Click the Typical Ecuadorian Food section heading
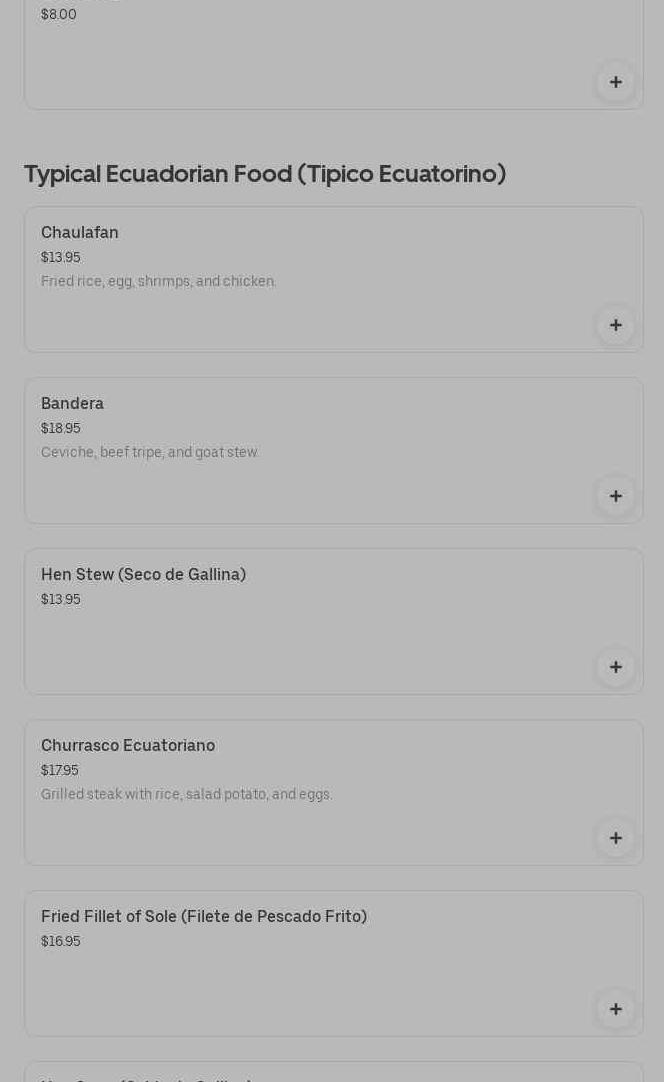664x1082 pixels. pyautogui.click(x=265, y=174)
